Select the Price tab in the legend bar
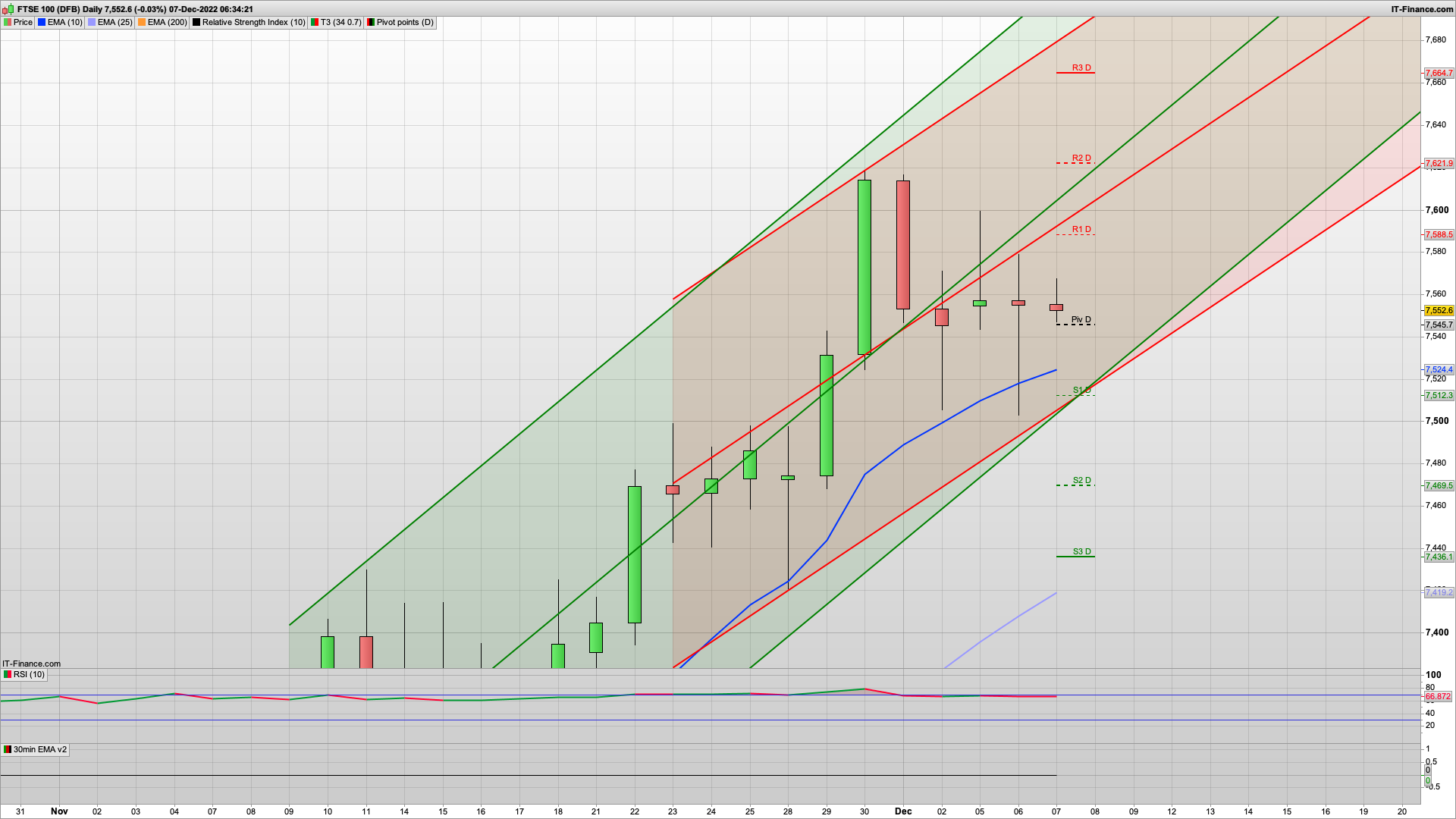The width and height of the screenshot is (1456, 819). (22, 22)
